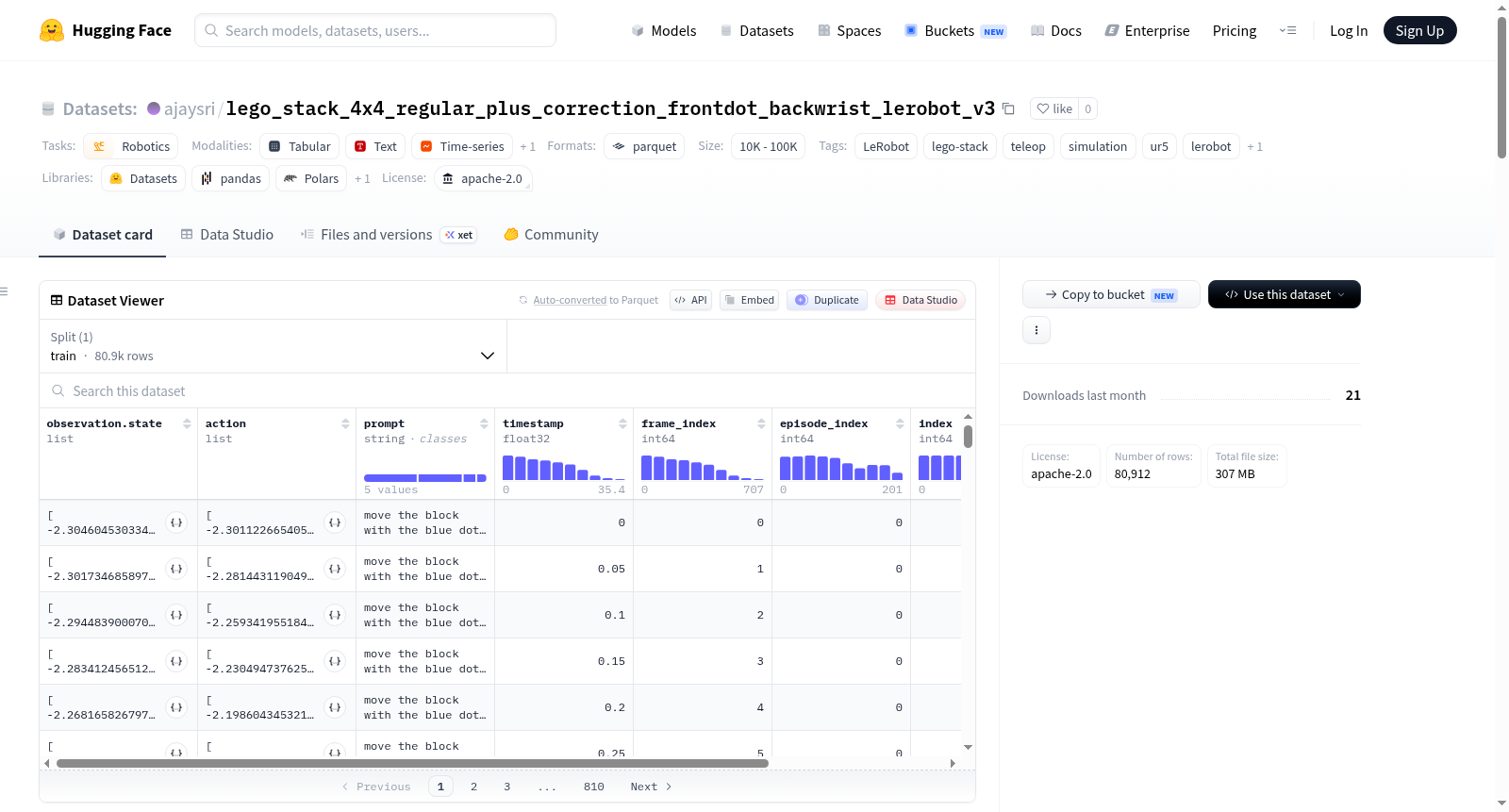Expand the observation.state JSON in the 0.05 row
Viewport: 1509px width, 812px height.
pyautogui.click(x=176, y=569)
